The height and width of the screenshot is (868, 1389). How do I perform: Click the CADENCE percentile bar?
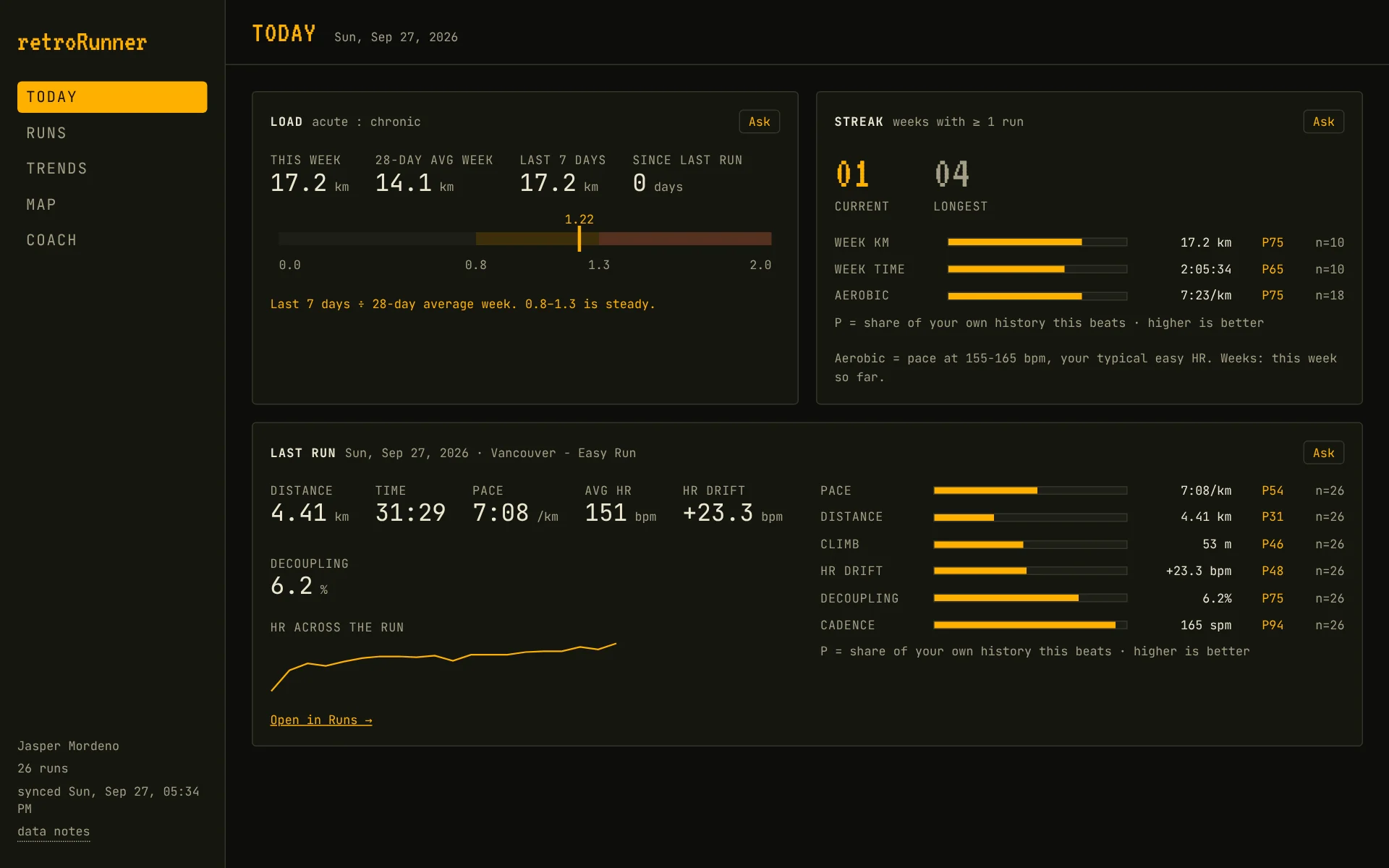(x=1030, y=625)
